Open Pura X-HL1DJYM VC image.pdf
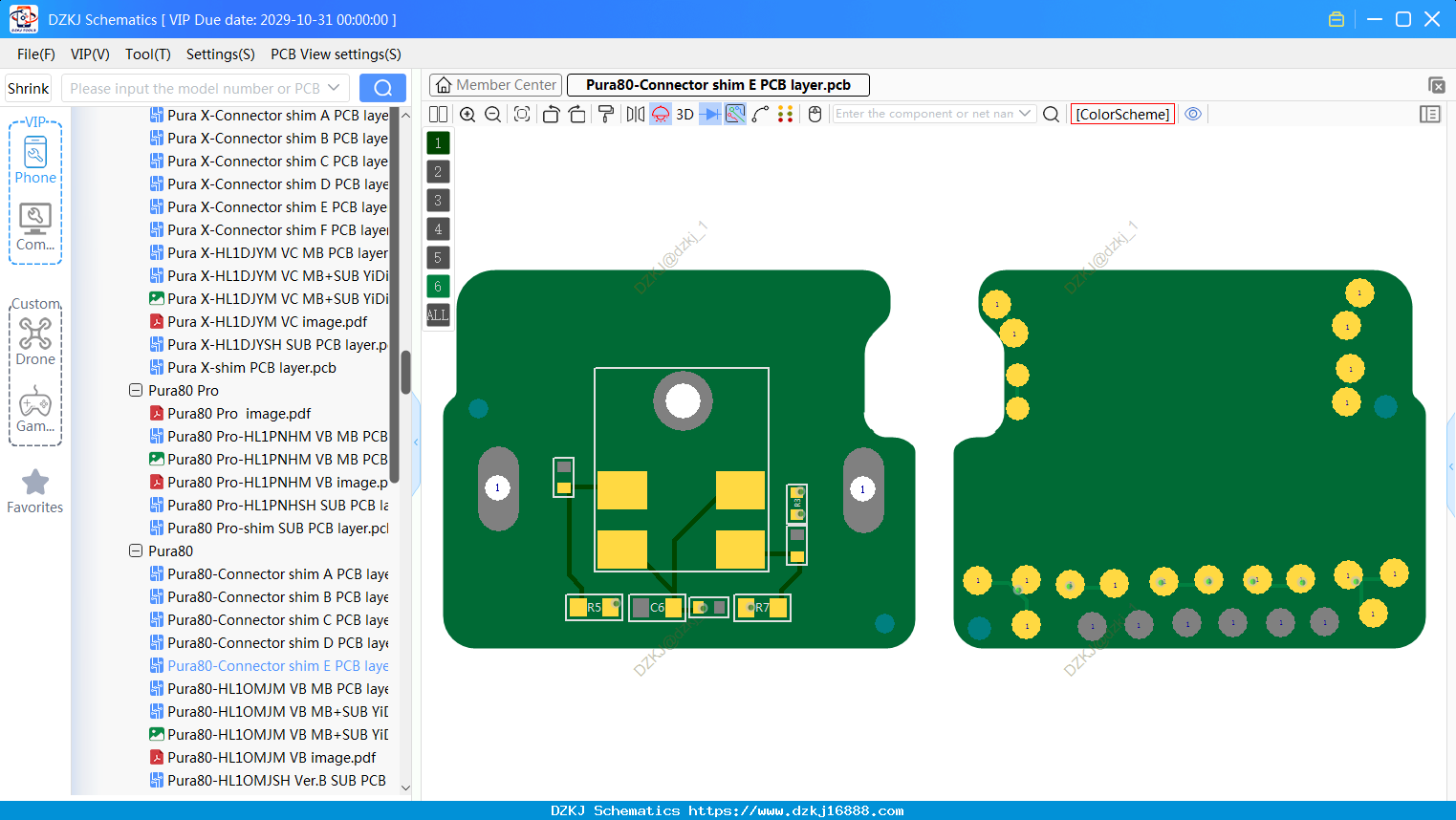This screenshot has width=1456, height=820. click(x=267, y=322)
